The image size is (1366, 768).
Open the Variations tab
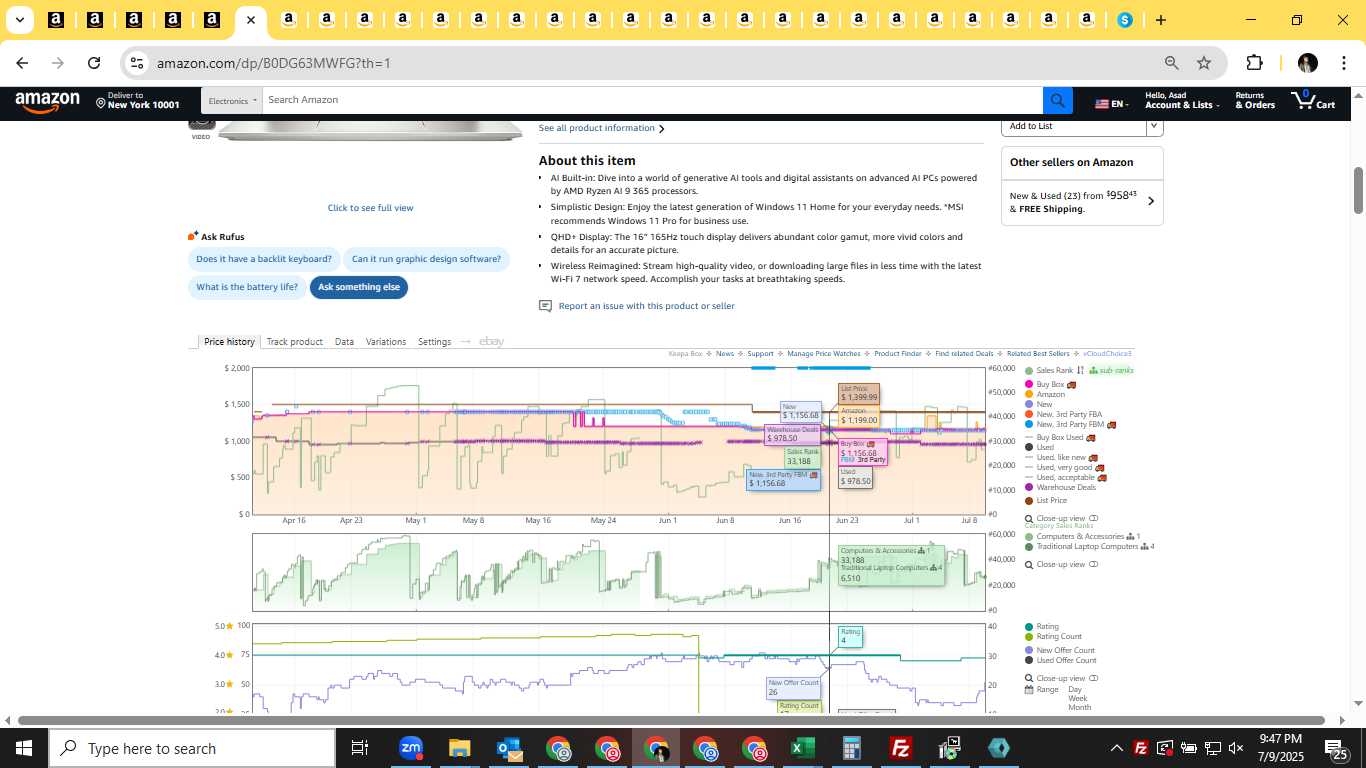tap(386, 342)
